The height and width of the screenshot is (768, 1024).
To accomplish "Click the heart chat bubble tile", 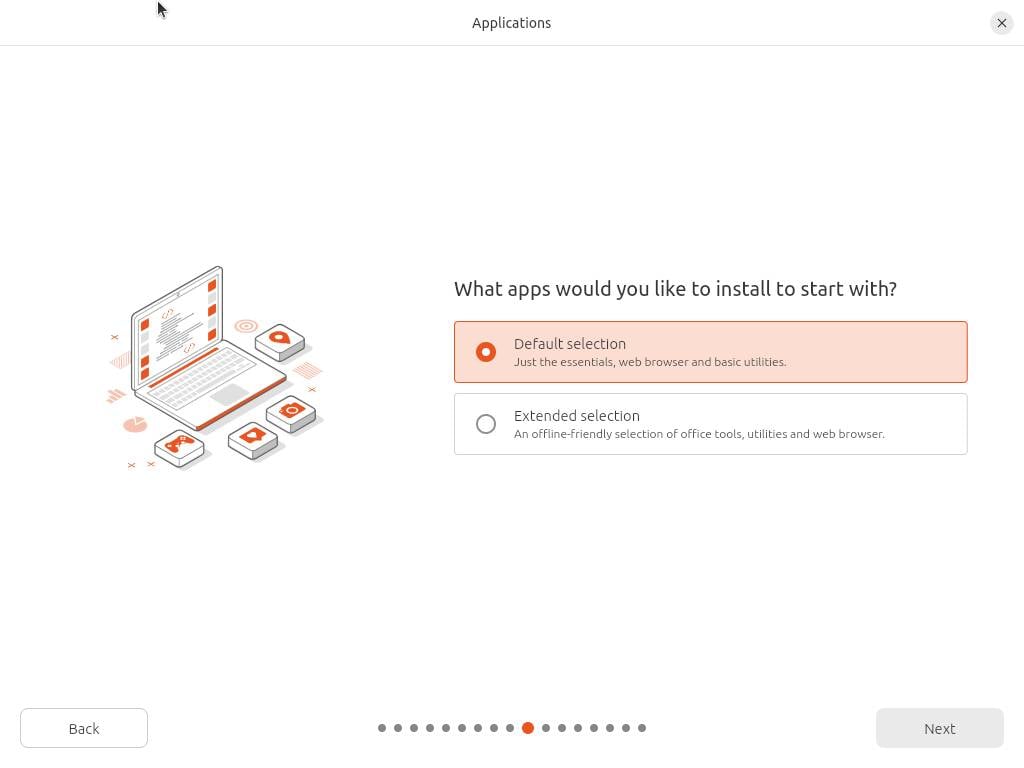I will pos(252,437).
